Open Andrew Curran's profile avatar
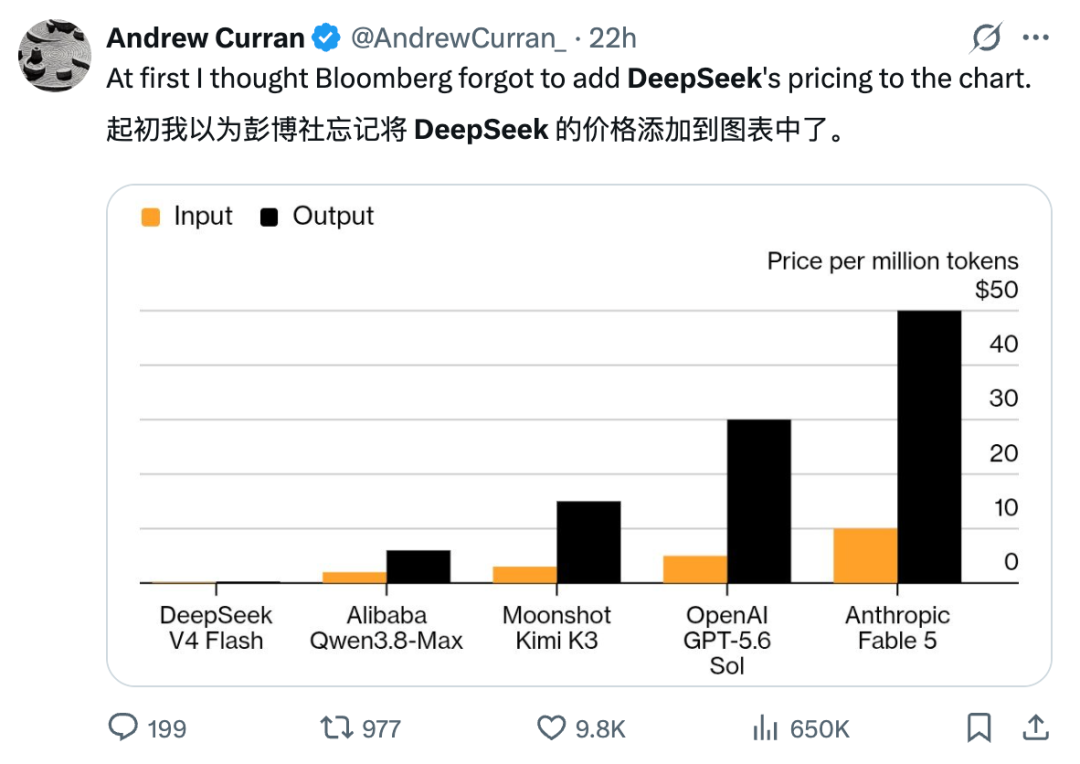1080x764 pixels. [x=54, y=55]
